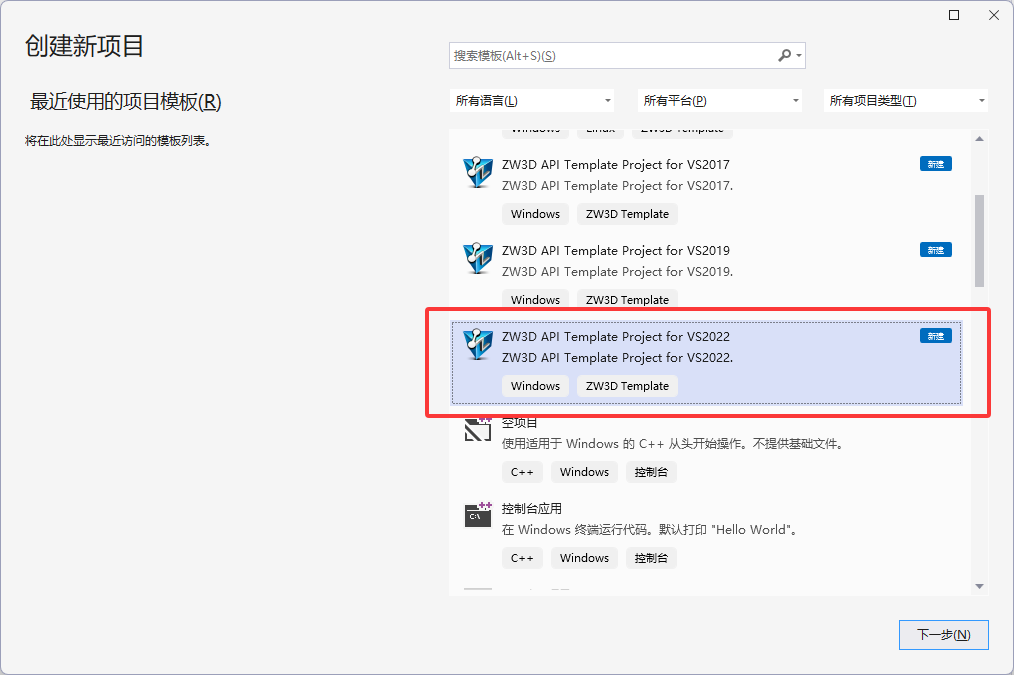Open the 所有平台 platform filter dropdown
The image size is (1014, 675).
[720, 101]
